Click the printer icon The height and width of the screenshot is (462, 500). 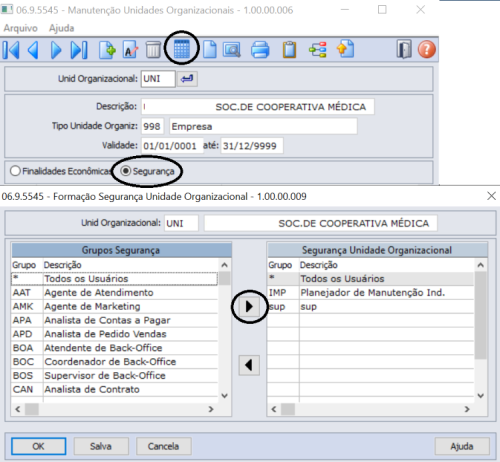[x=260, y=50]
